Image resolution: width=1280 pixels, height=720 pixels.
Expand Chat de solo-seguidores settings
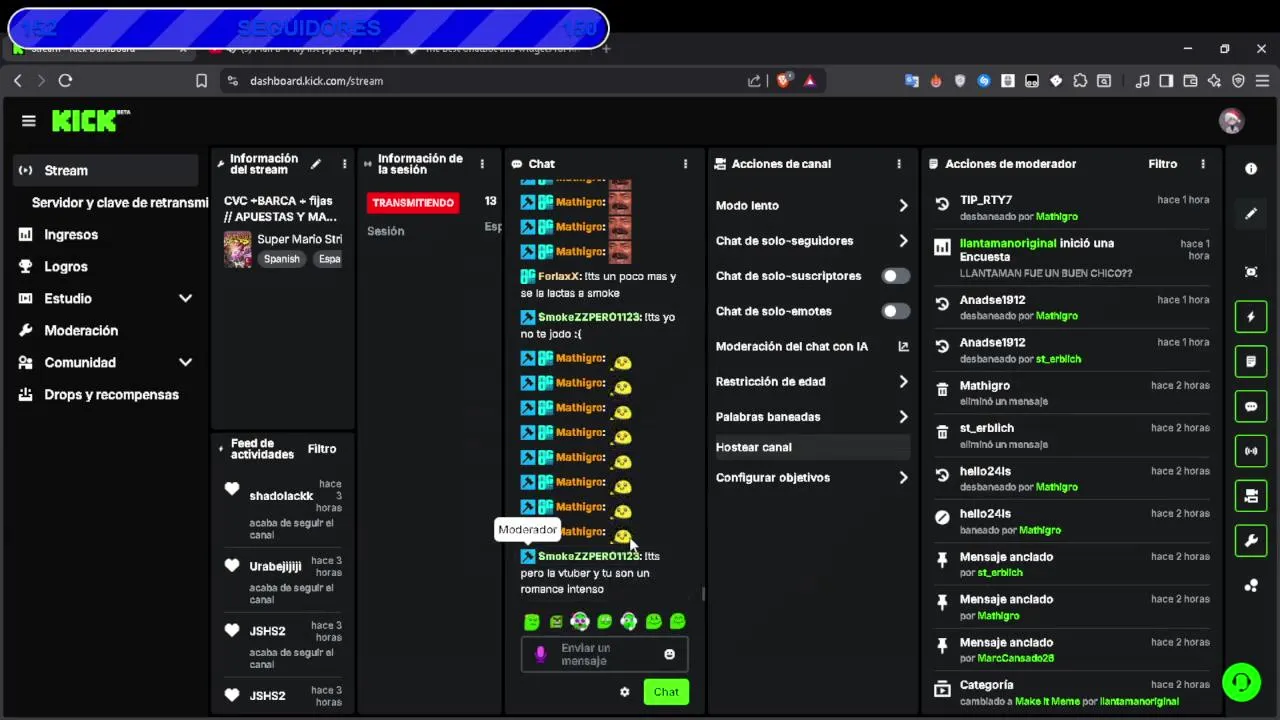811,241
